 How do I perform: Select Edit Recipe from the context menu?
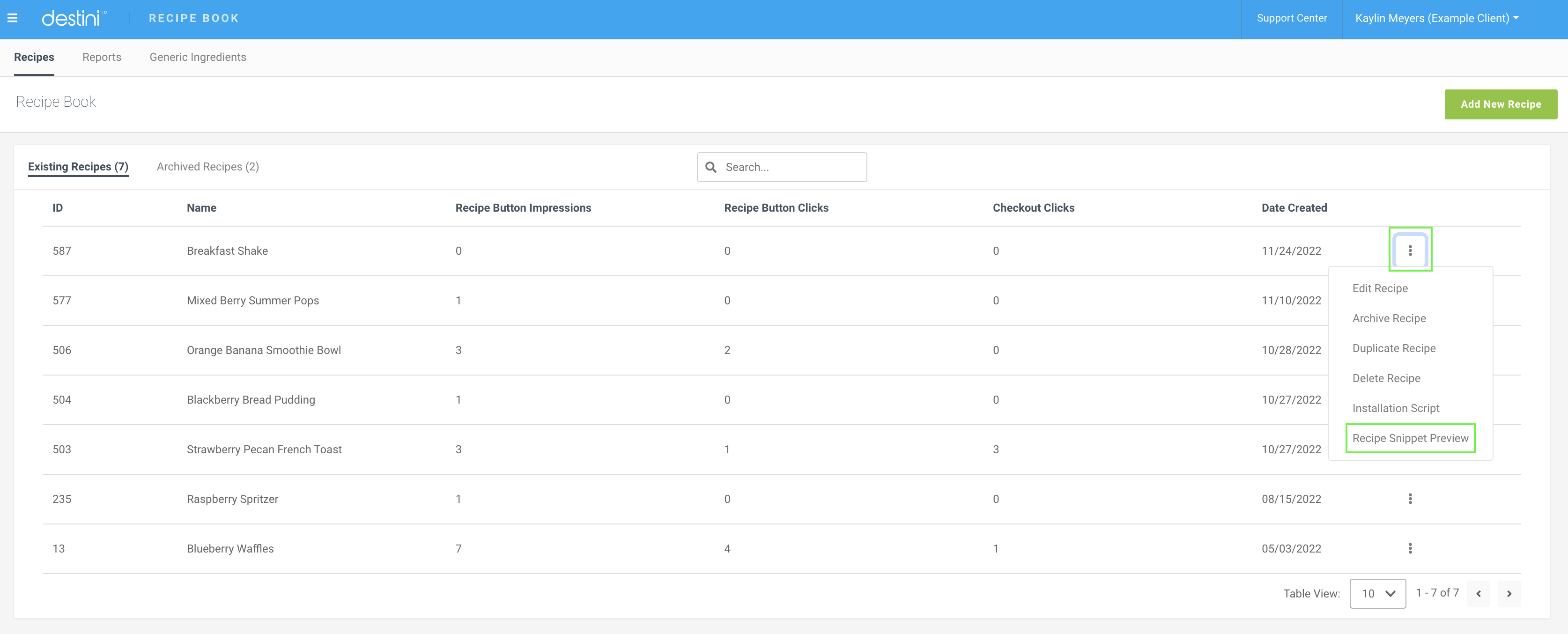[x=1380, y=288]
